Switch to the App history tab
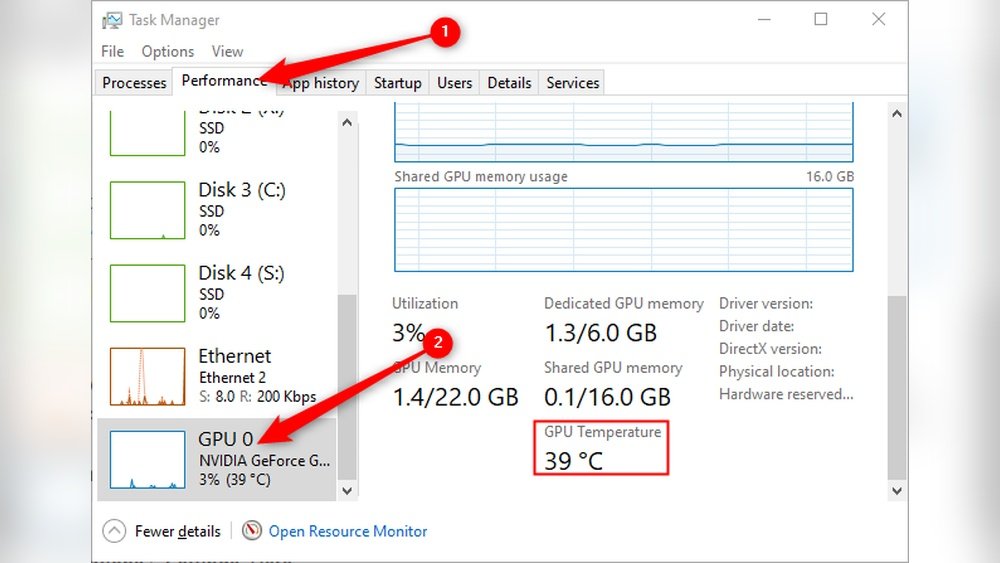Viewport: 1000px width, 563px height. (x=322, y=83)
